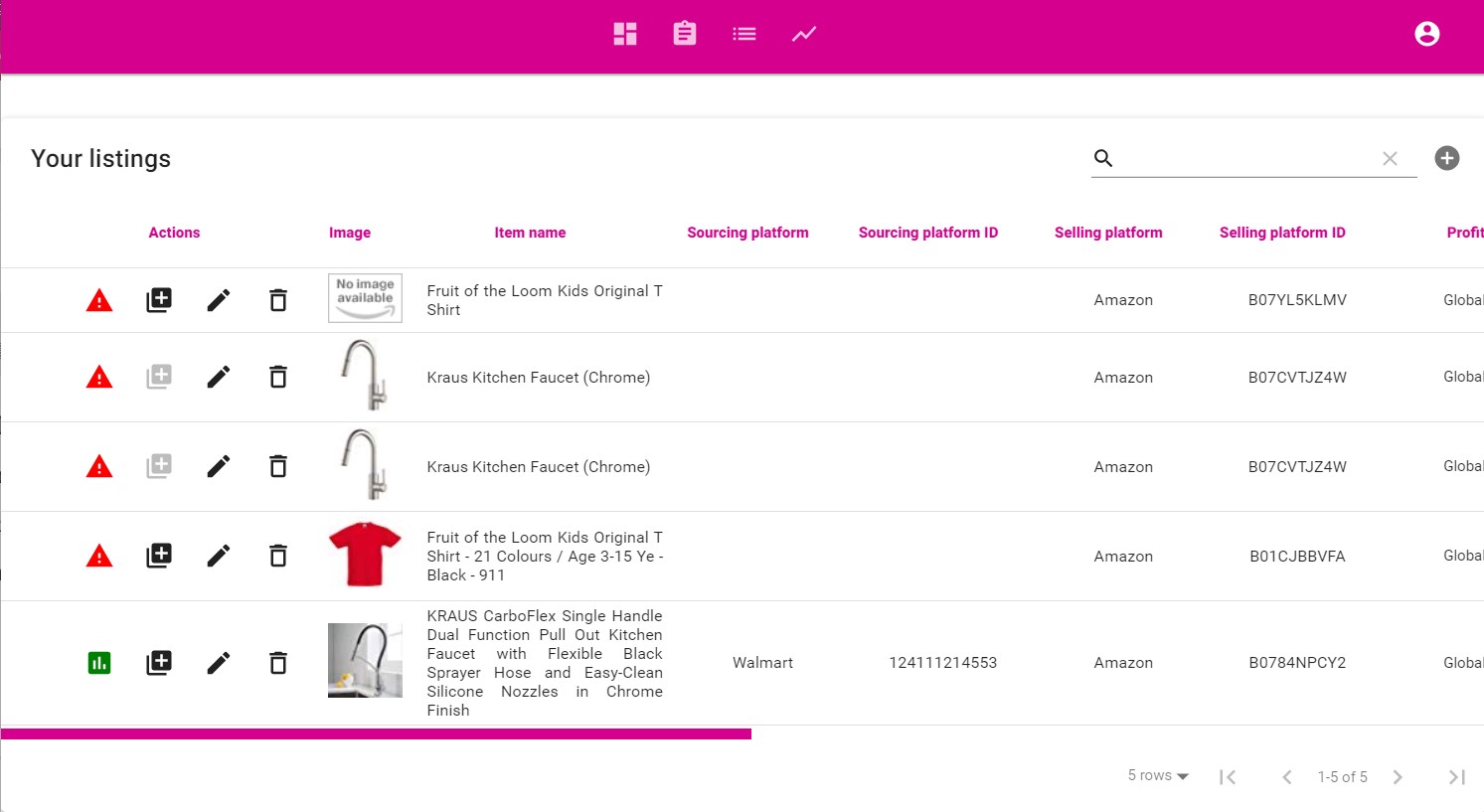Viewport: 1484px width, 812px height.
Task: Click item name 'Fruit of the Loom Kids Original T Shirt'
Action: click(545, 300)
